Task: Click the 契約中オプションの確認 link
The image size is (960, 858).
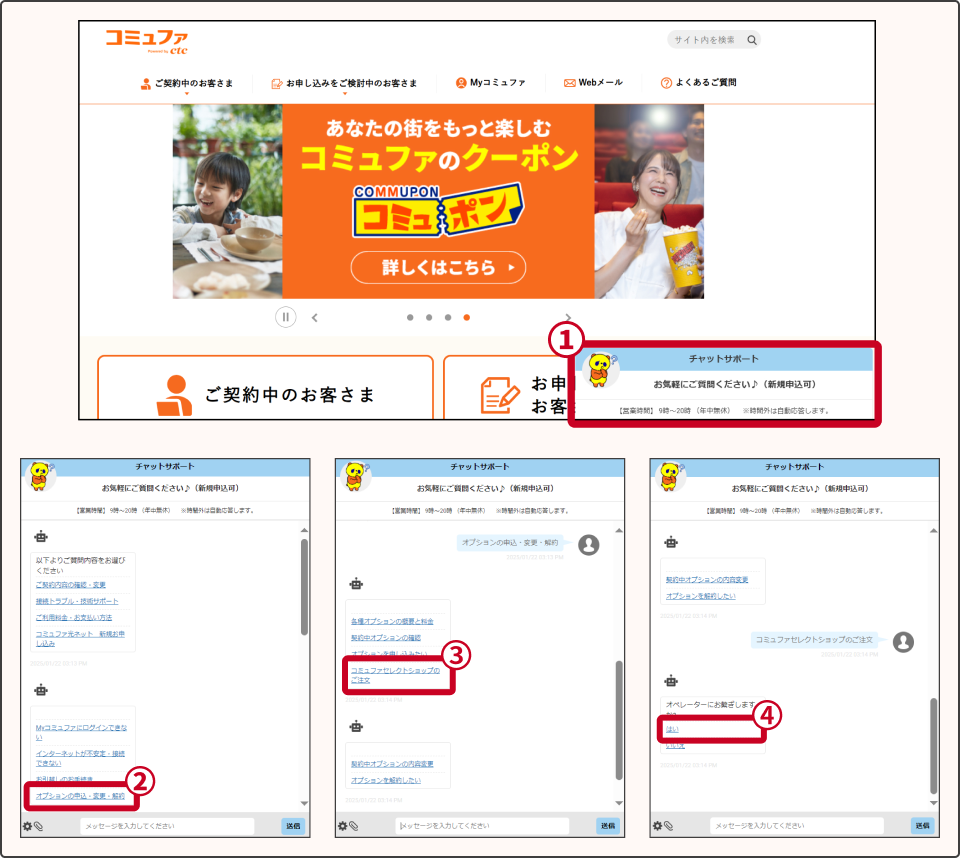Action: tap(386, 638)
